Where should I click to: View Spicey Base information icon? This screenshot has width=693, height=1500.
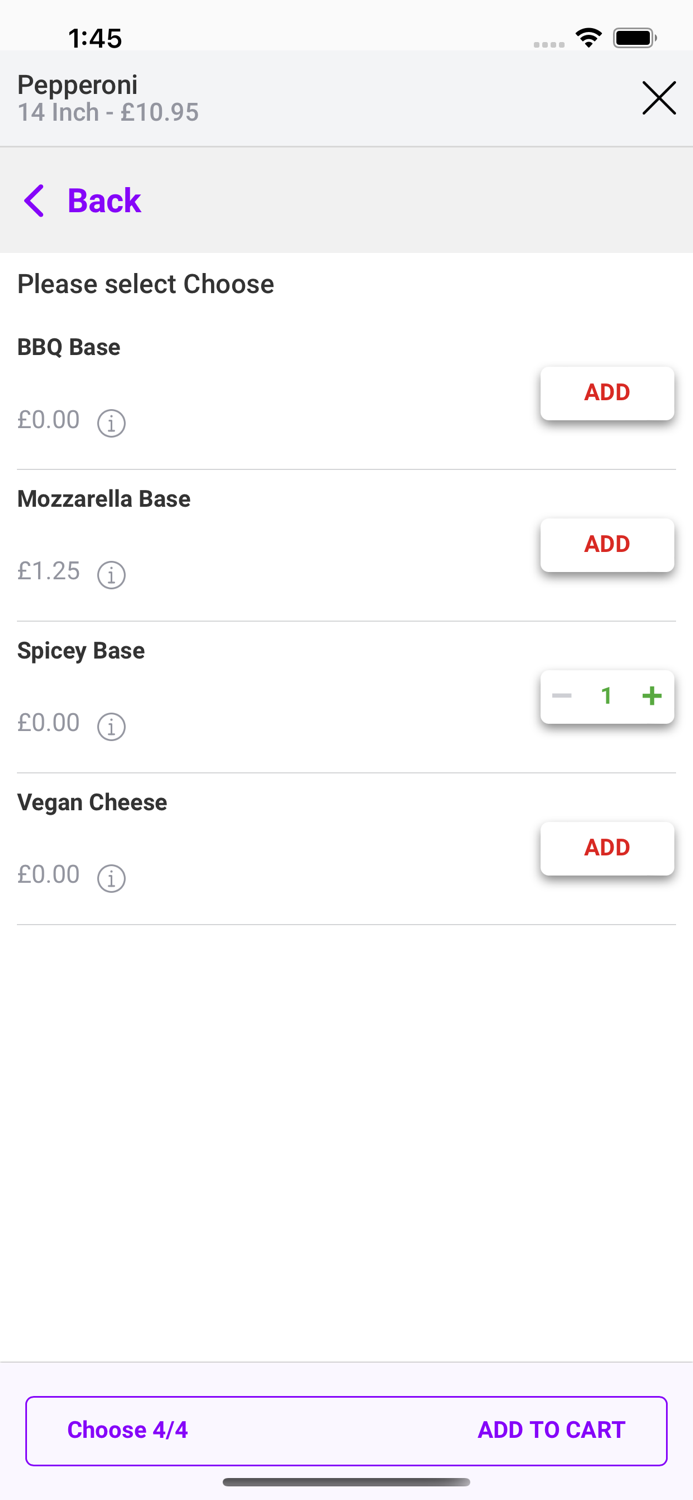111,727
